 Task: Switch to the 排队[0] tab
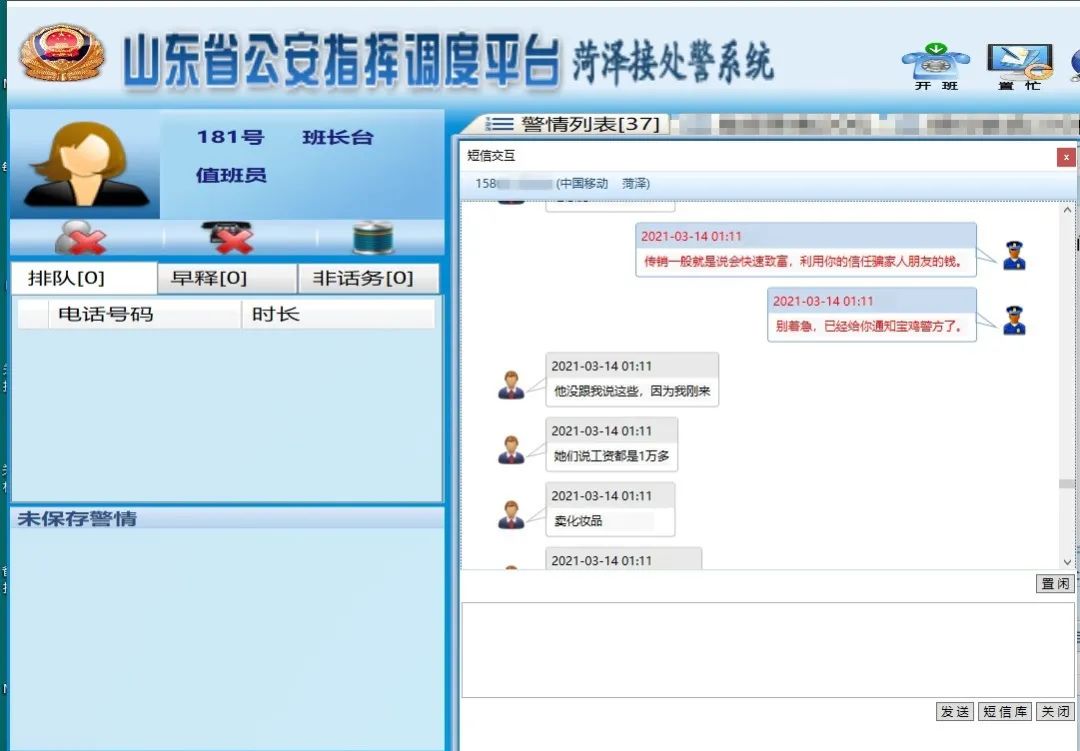(83, 279)
